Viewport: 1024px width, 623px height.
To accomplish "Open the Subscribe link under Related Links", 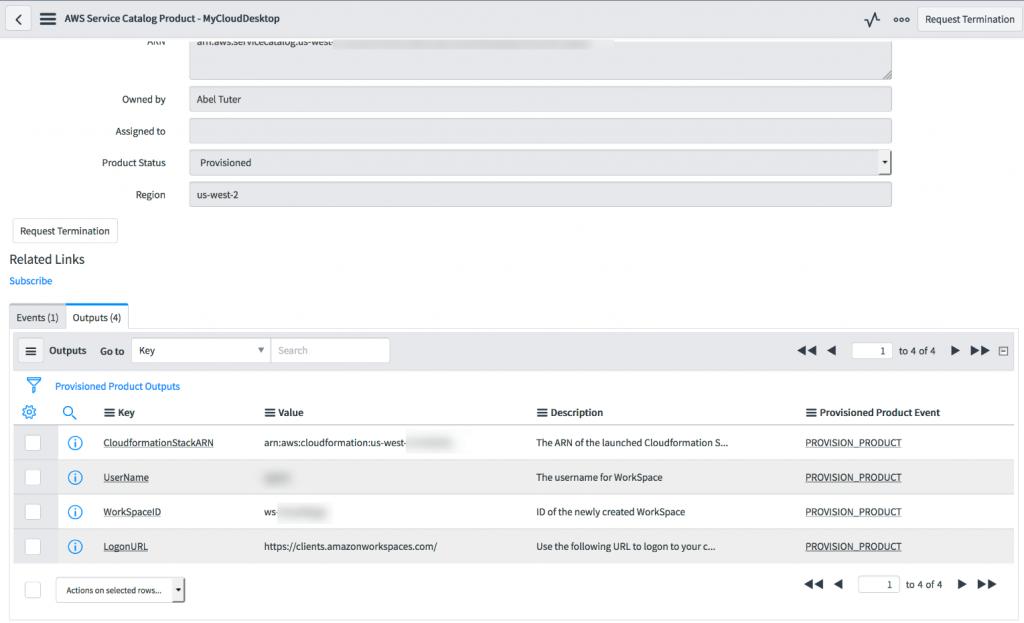I will point(30,281).
